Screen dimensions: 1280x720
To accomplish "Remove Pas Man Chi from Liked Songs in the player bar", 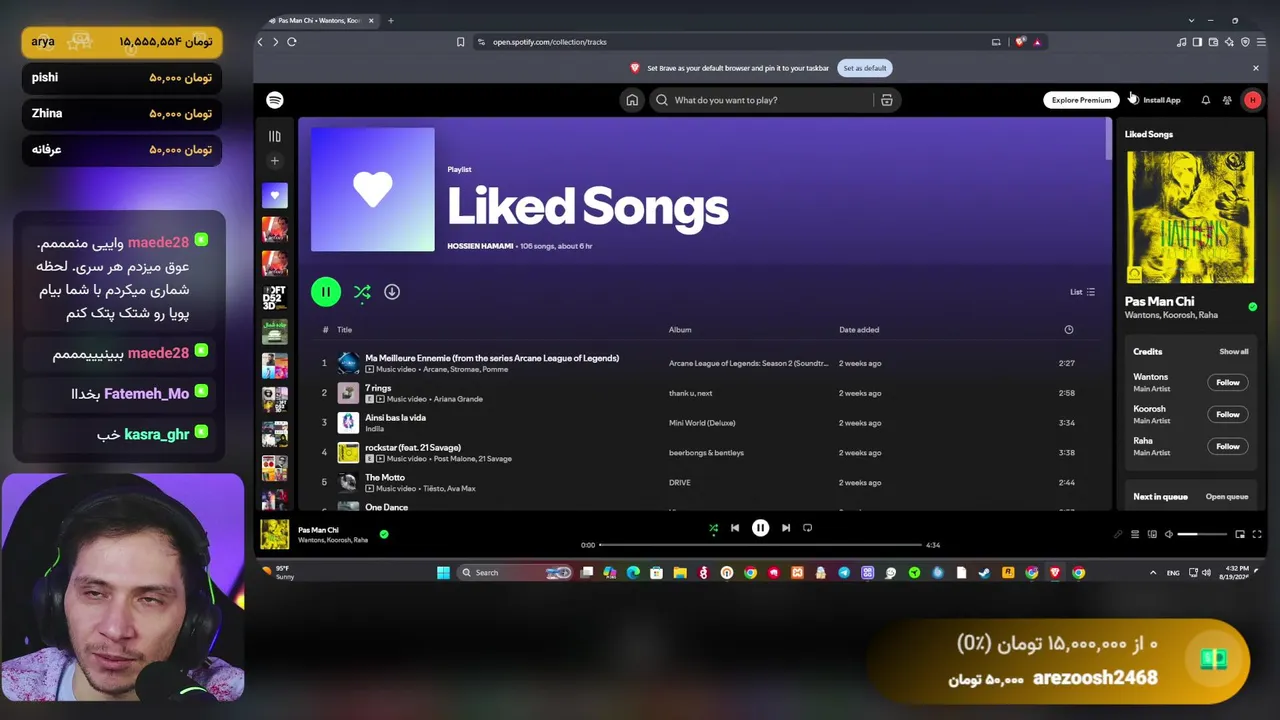I will (x=384, y=534).
